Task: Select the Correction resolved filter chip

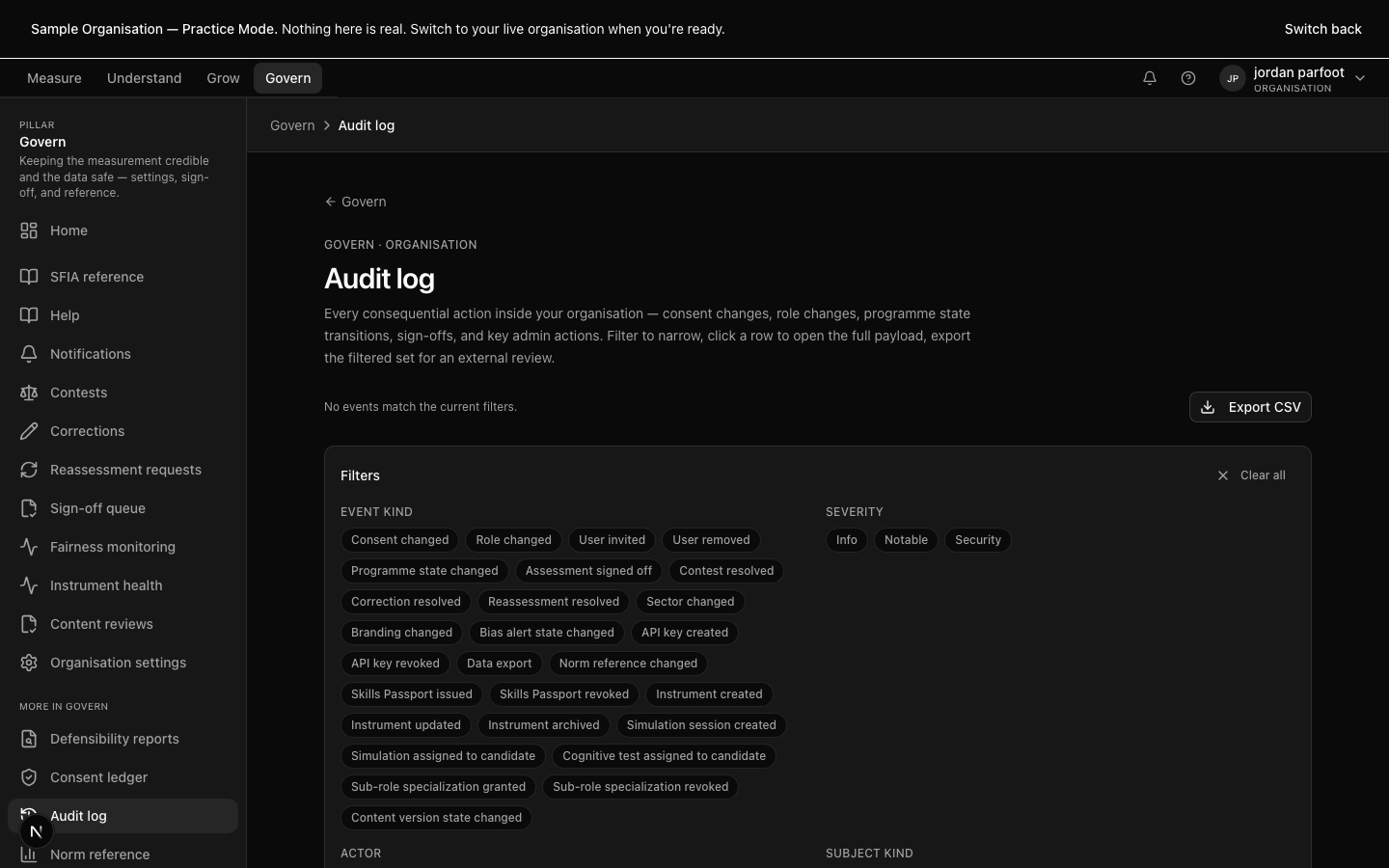Action: point(406,602)
